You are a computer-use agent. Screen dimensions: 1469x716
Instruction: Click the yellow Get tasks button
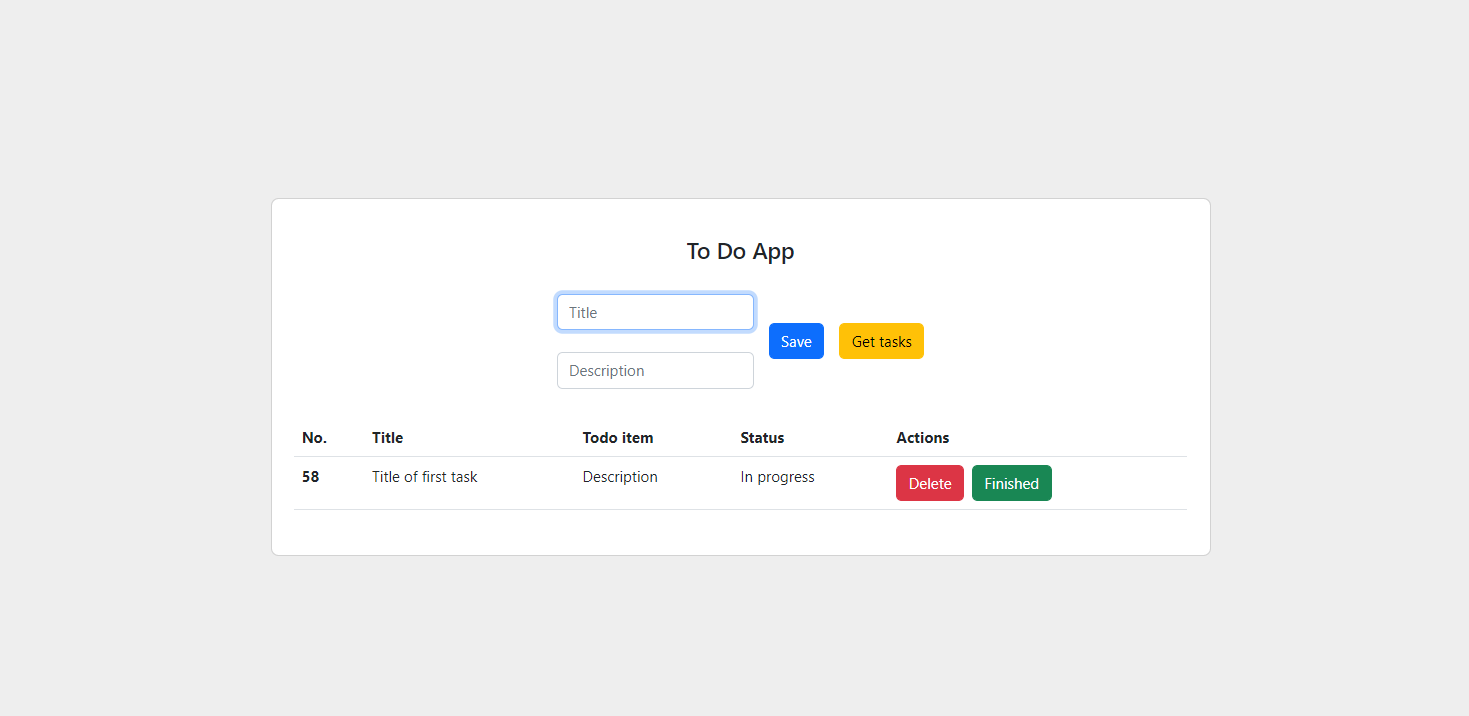pyautogui.click(x=881, y=341)
